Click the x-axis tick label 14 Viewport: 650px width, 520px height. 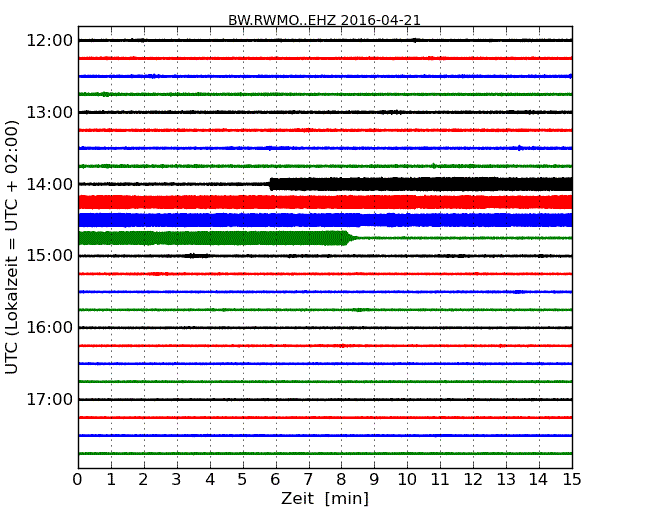(x=539, y=480)
